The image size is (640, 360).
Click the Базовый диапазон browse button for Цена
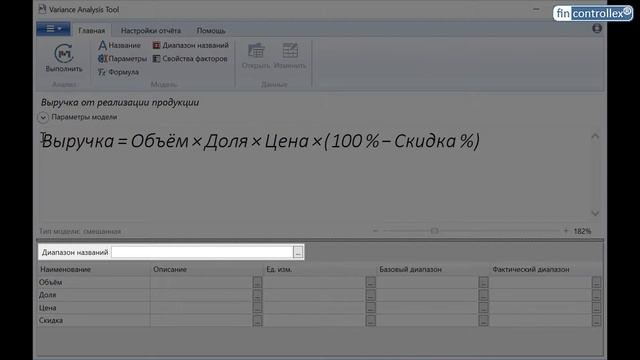(483, 308)
